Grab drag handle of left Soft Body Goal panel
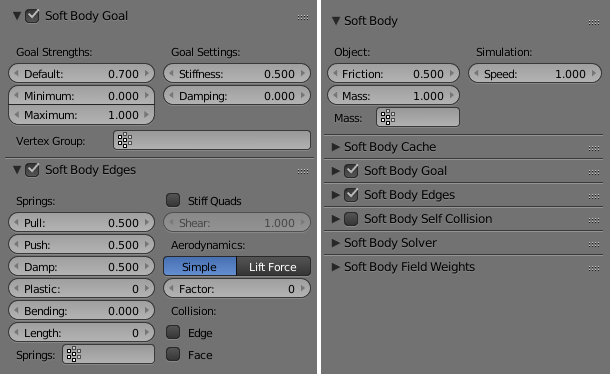 (303, 17)
